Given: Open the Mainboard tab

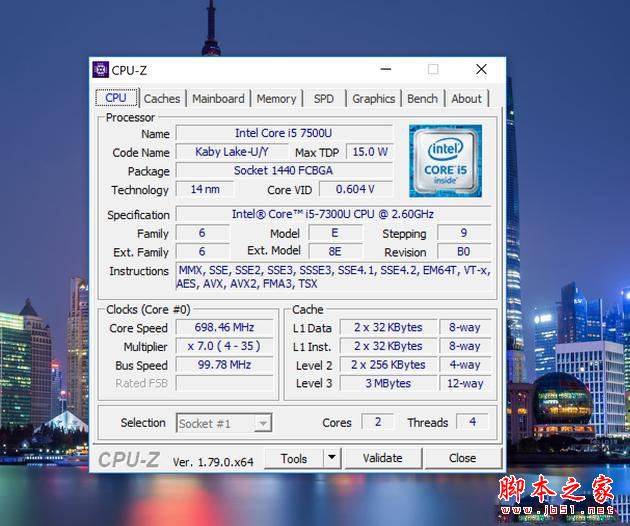Looking at the screenshot, I should pos(218,98).
